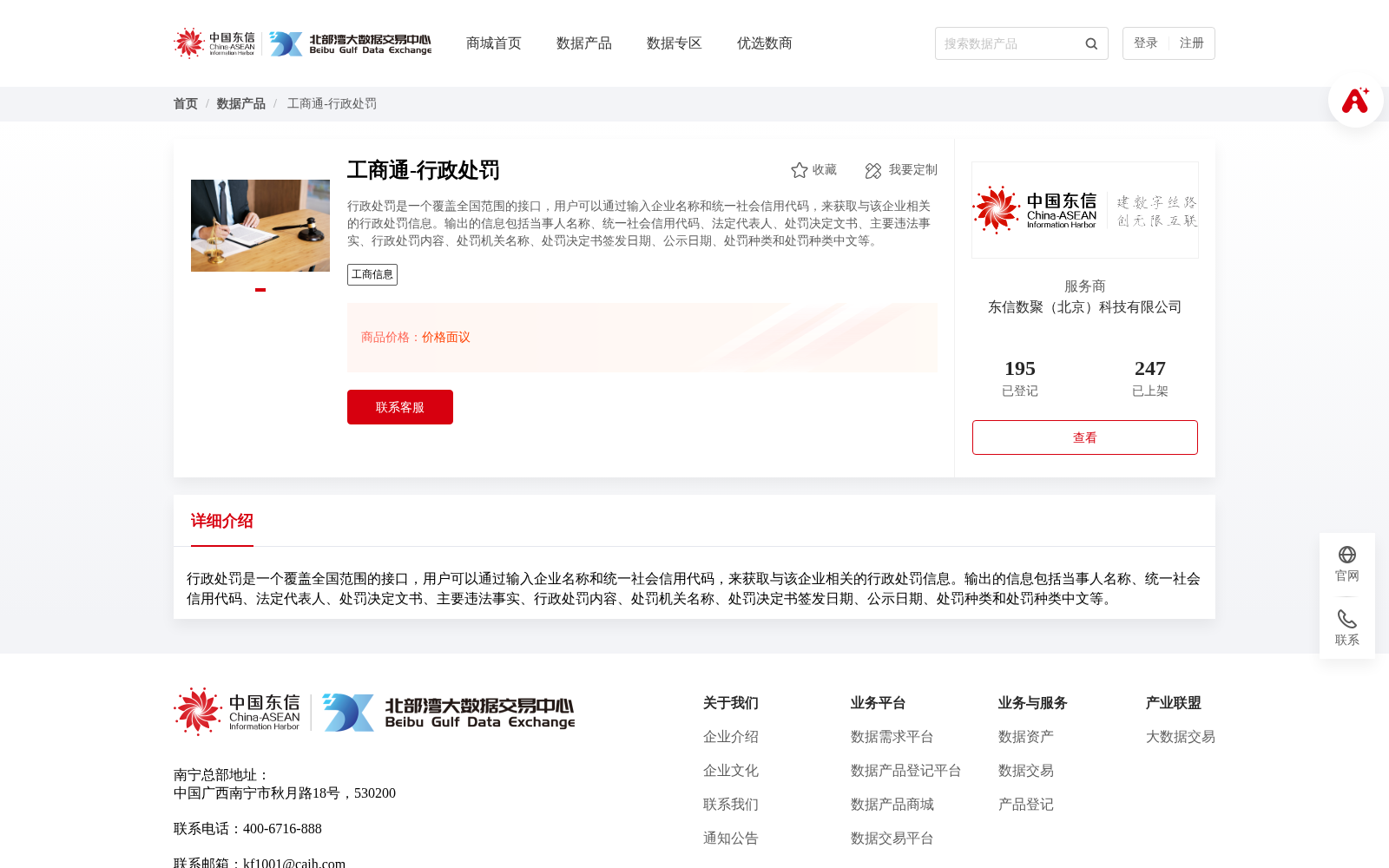This screenshot has height=868, width=1389.
Task: Click the header China-ASEAN logo
Action: point(214,43)
